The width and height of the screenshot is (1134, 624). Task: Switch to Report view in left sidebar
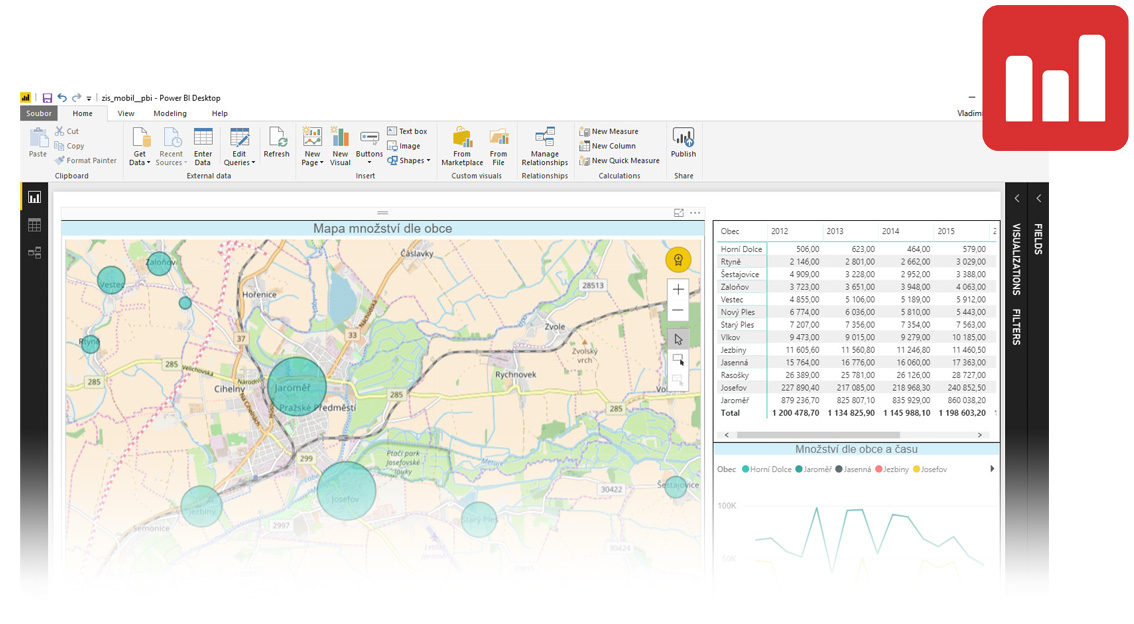pyautogui.click(x=34, y=197)
